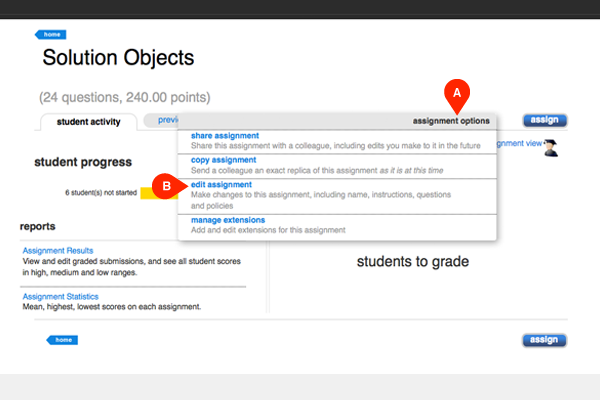Select edit assignment in the options menu
The height and width of the screenshot is (400, 600).
[221, 184]
